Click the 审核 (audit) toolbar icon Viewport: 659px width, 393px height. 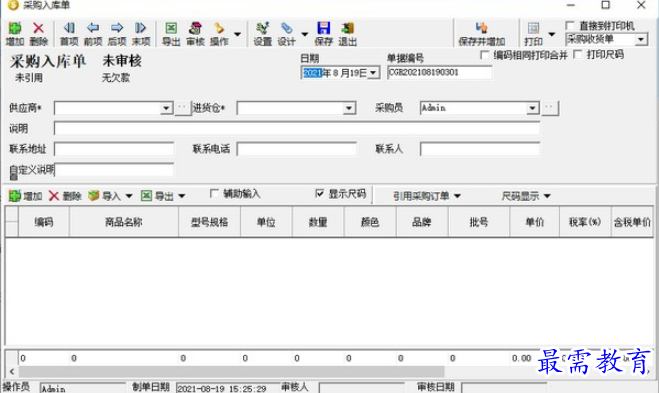tap(195, 34)
